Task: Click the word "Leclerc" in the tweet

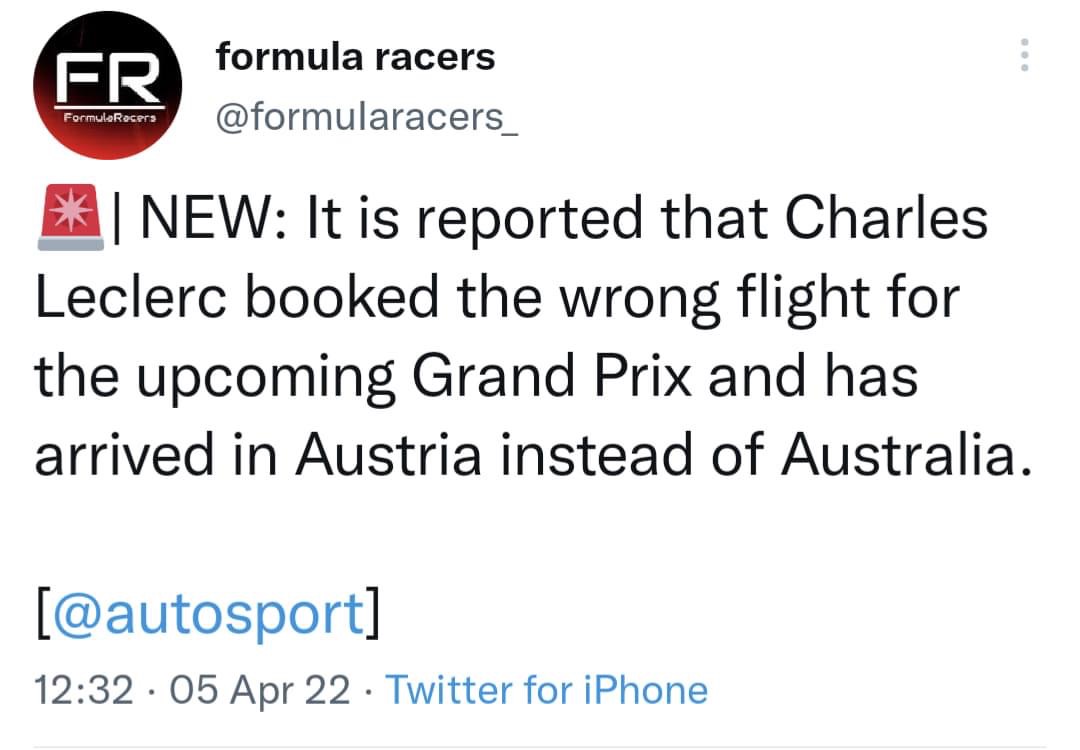Action: tap(134, 299)
